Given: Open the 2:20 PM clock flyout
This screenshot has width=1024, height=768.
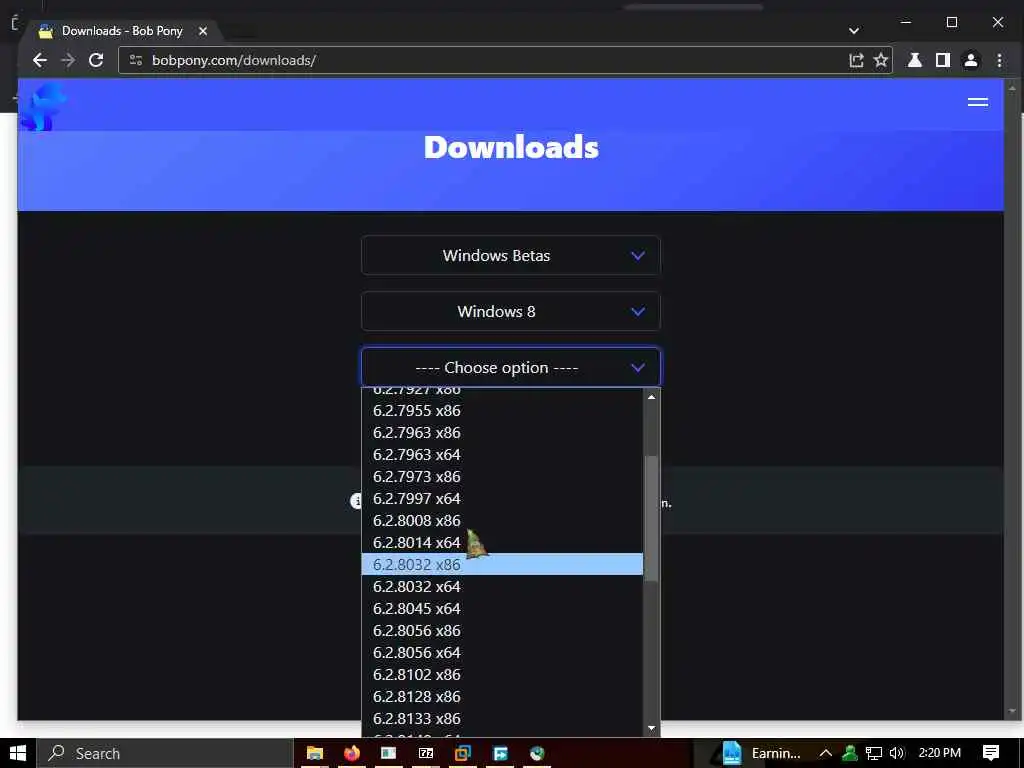Looking at the screenshot, I should point(940,753).
